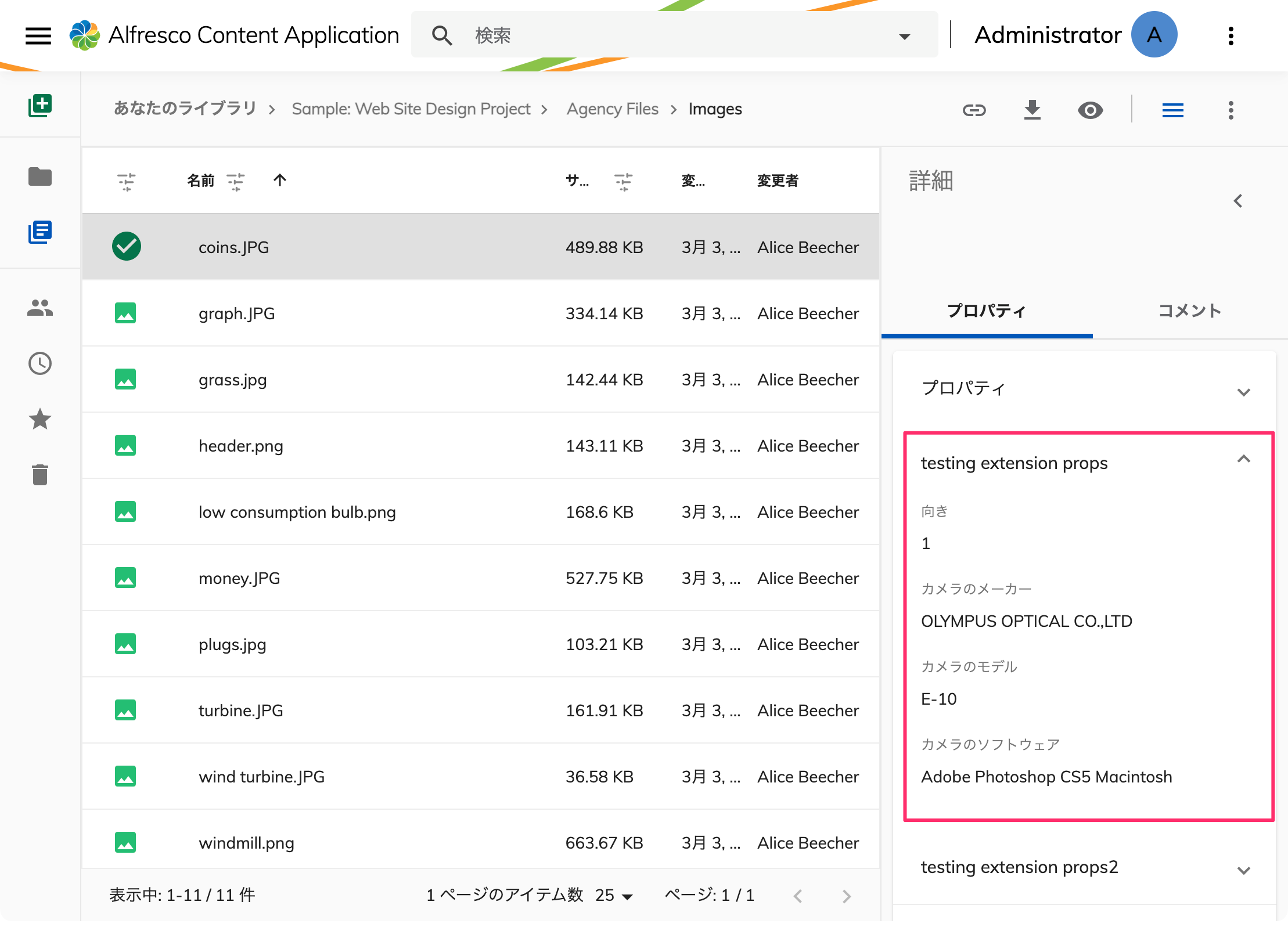Navigate to Agency Files breadcrumb
This screenshot has width=1288, height=945.
click(x=612, y=109)
